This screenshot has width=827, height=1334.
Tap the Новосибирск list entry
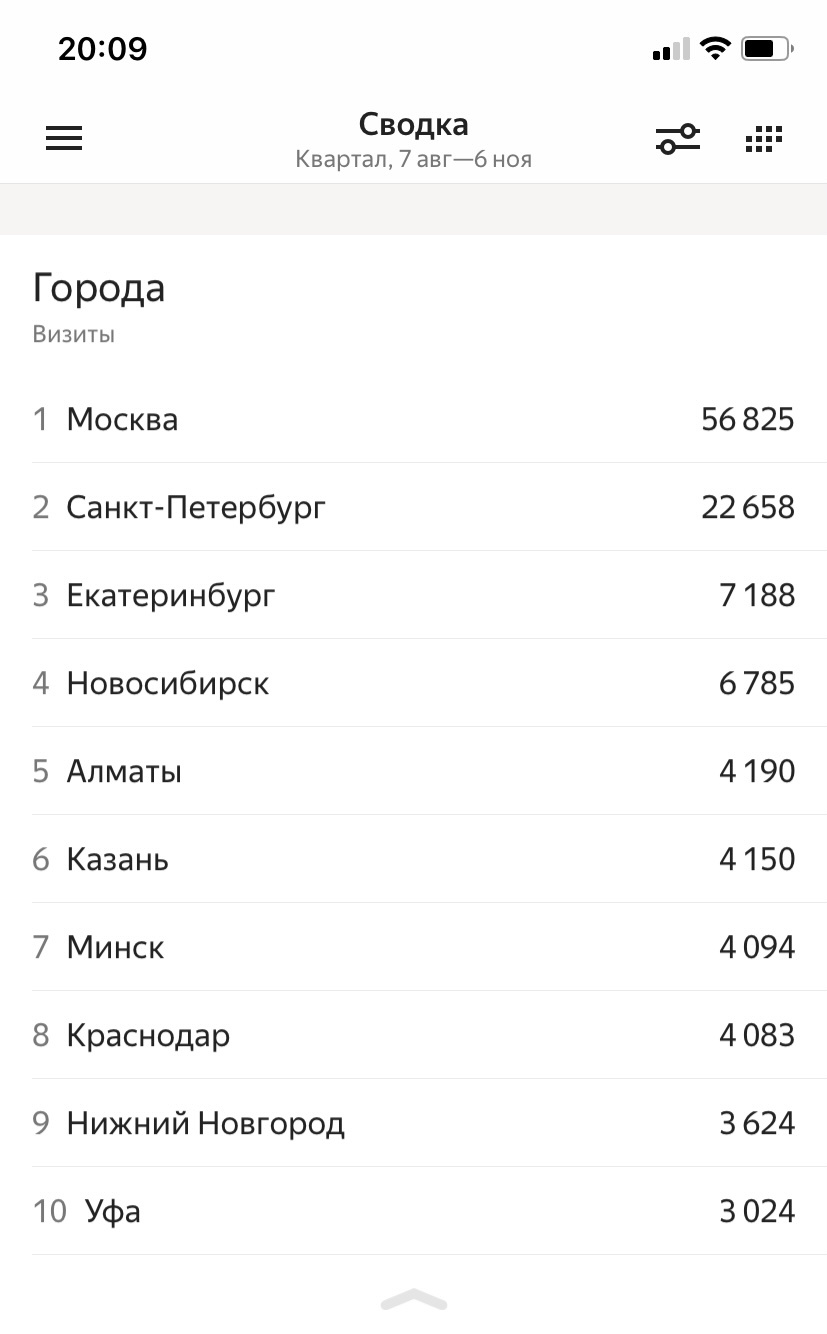pyautogui.click(x=413, y=683)
